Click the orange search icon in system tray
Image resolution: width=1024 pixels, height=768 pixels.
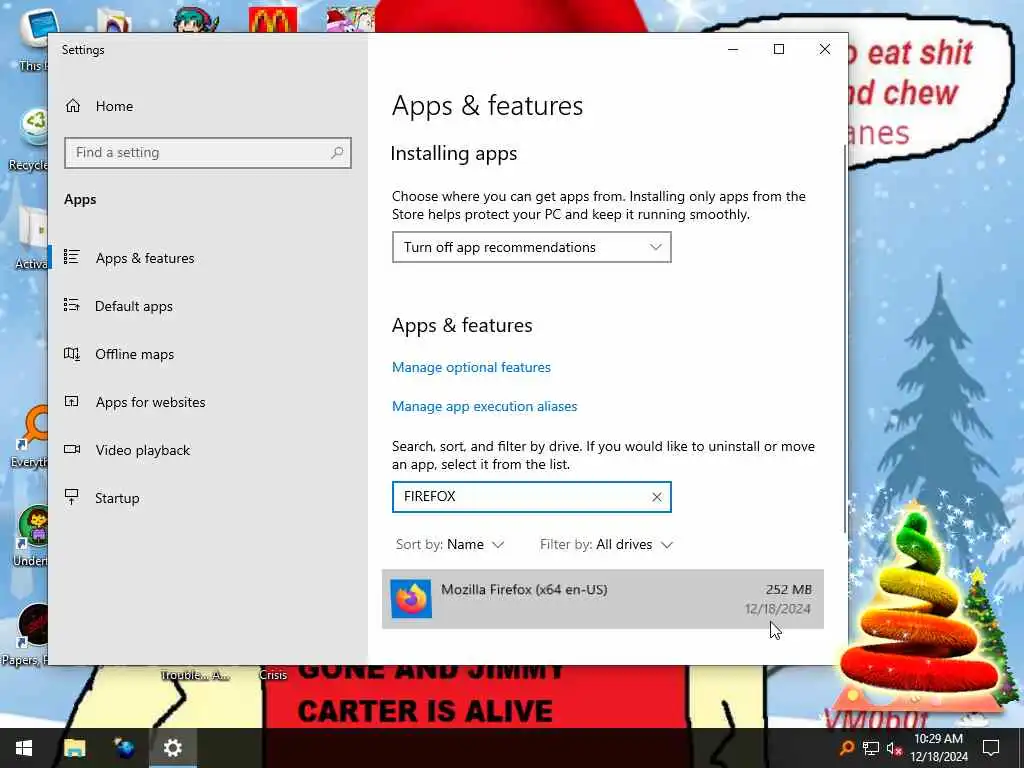(846, 748)
